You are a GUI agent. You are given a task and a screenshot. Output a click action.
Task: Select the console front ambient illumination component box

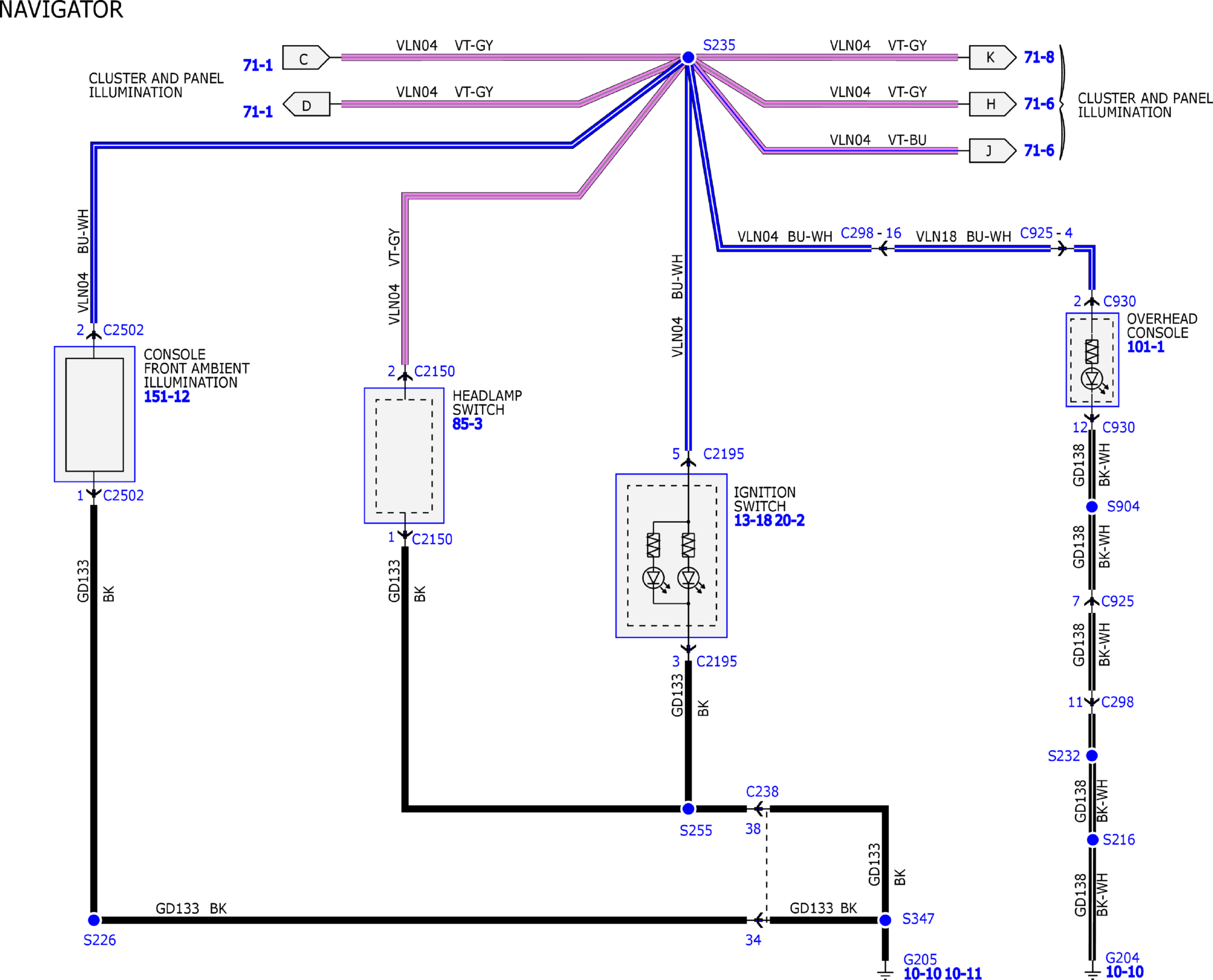pos(95,414)
